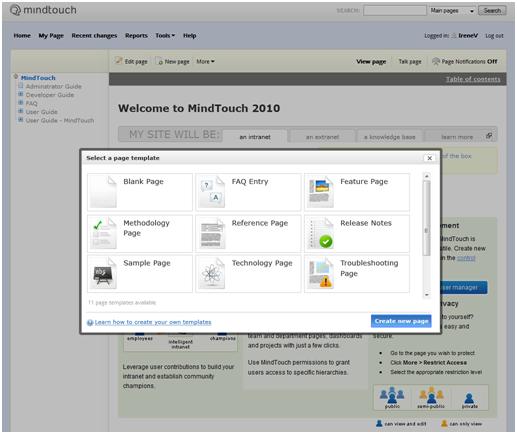Select the Methodology Page template icon
This screenshot has height=434, width=517.
[x=104, y=233]
